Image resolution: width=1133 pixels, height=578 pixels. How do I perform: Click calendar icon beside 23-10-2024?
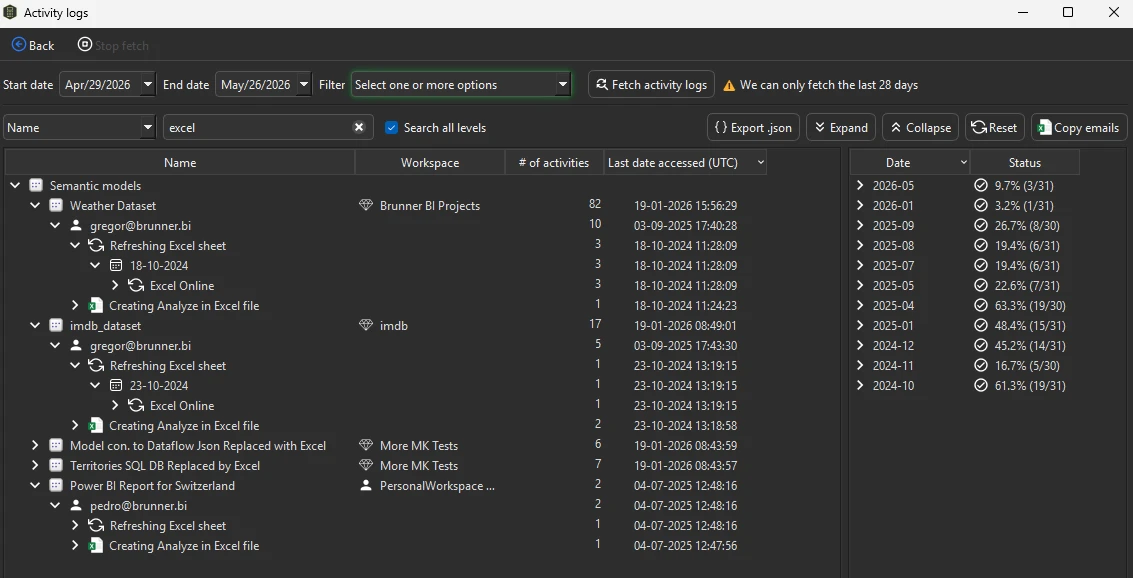(116, 386)
